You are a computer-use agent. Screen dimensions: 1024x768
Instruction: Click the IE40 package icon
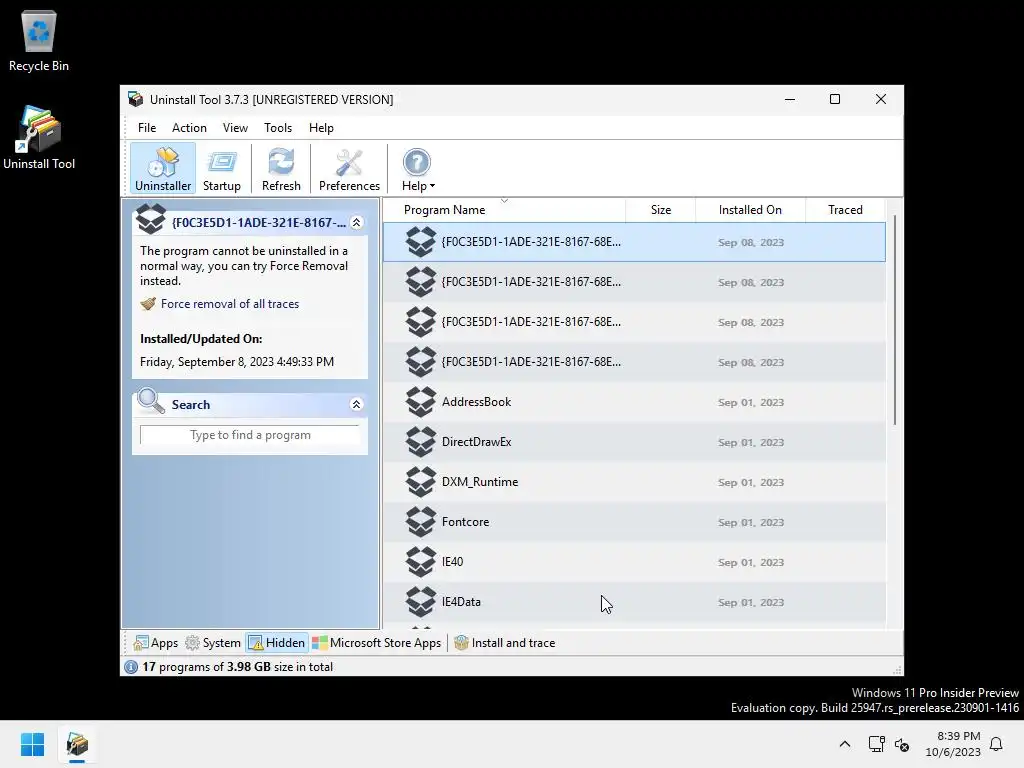[421, 562]
